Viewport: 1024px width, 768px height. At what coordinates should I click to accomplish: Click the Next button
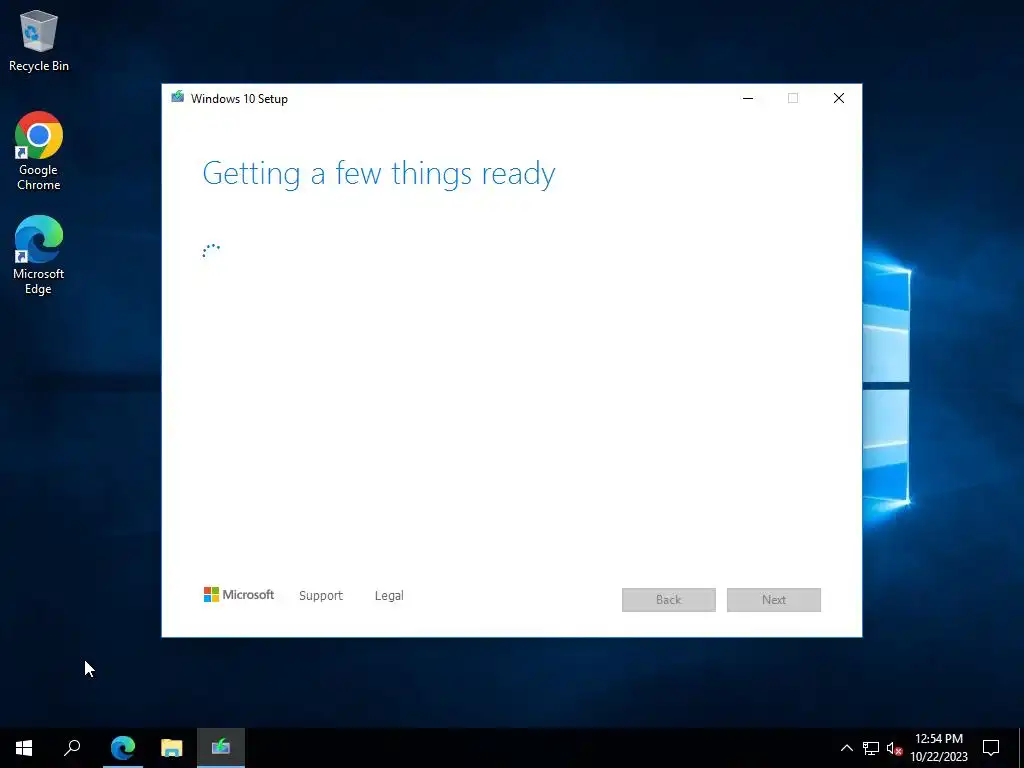pyautogui.click(x=774, y=600)
